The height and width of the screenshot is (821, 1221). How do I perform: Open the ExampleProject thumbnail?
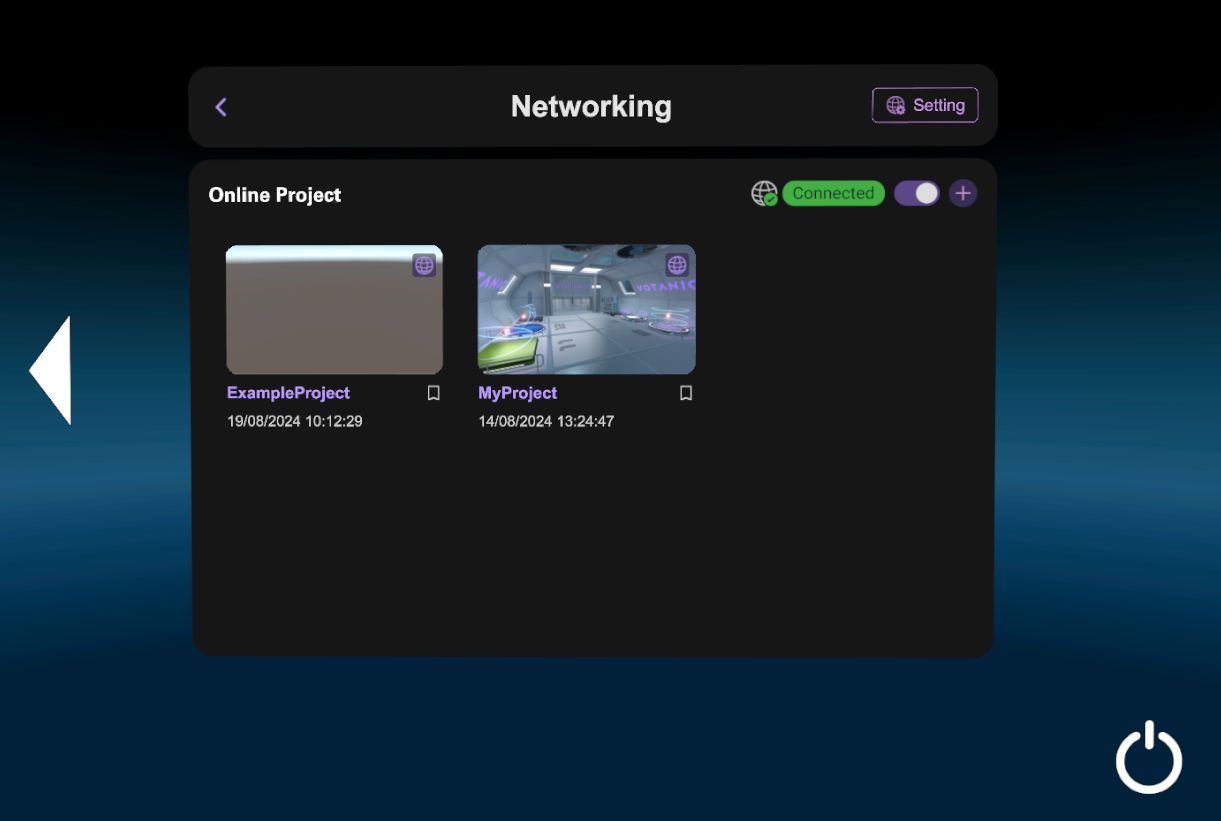click(334, 310)
